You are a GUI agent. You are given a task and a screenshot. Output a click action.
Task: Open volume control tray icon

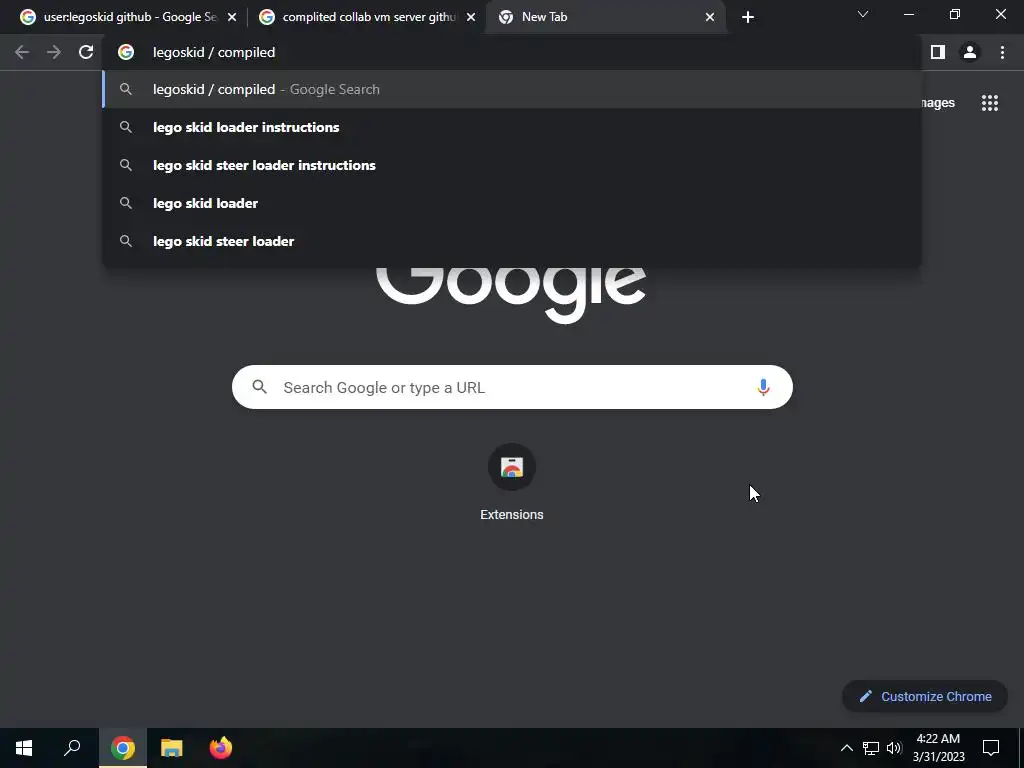point(894,748)
